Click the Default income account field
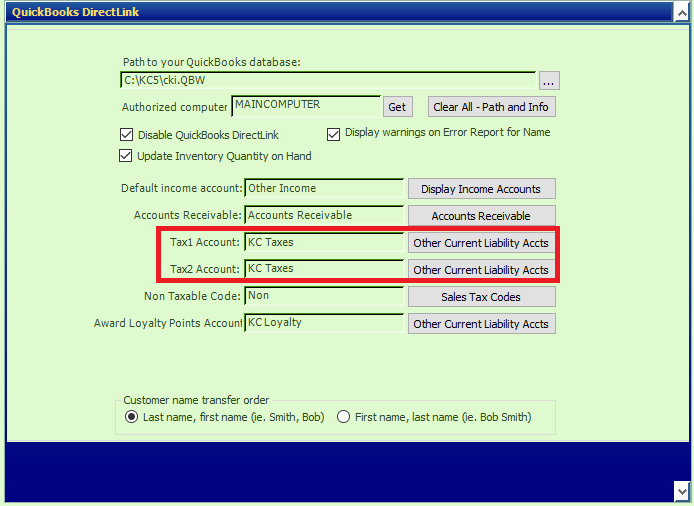The width and height of the screenshot is (694, 506). (x=324, y=188)
